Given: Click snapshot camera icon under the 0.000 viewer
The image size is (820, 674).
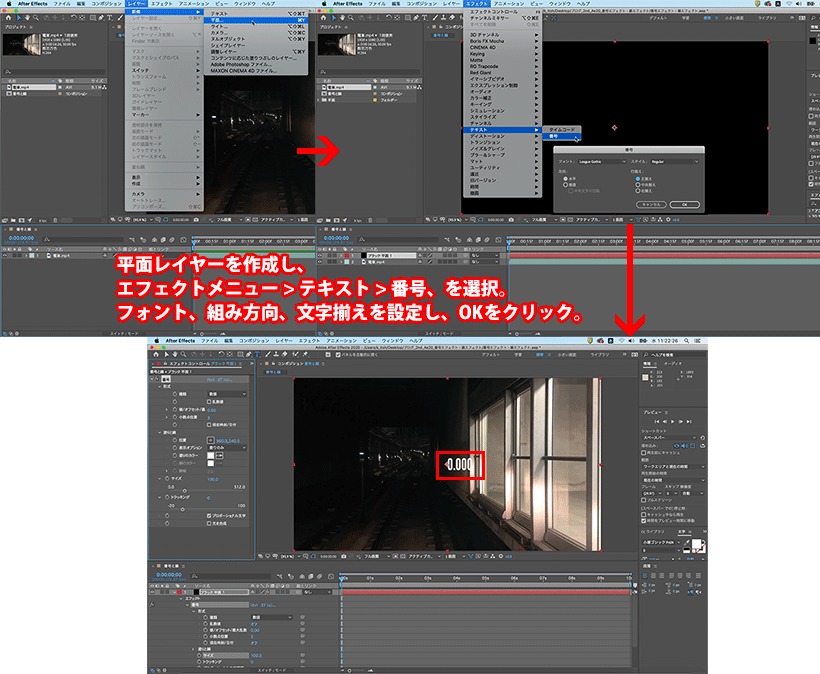Looking at the screenshot, I should [x=344, y=556].
